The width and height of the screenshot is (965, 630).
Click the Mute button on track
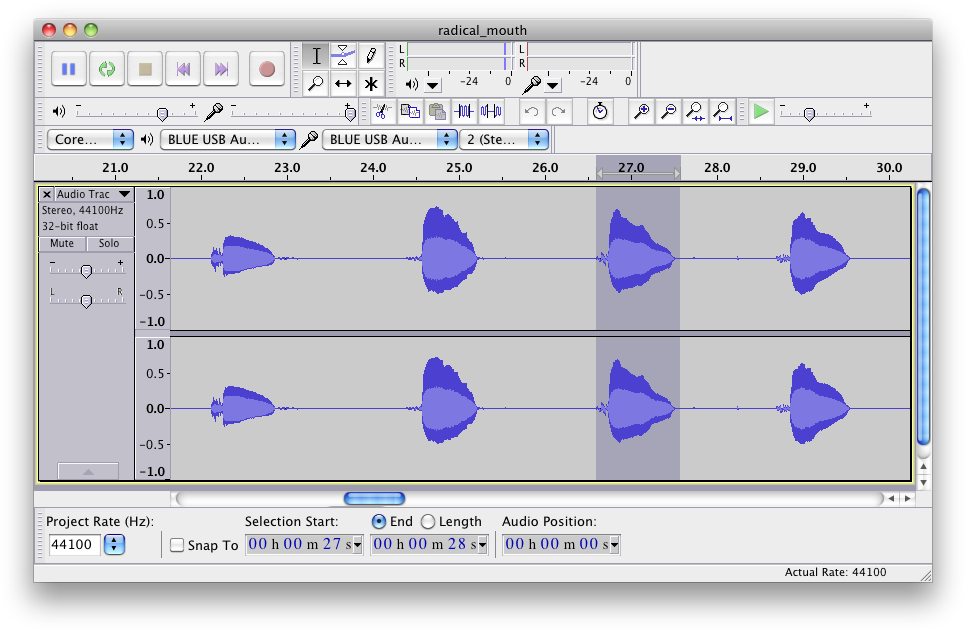pyautogui.click(x=62, y=243)
